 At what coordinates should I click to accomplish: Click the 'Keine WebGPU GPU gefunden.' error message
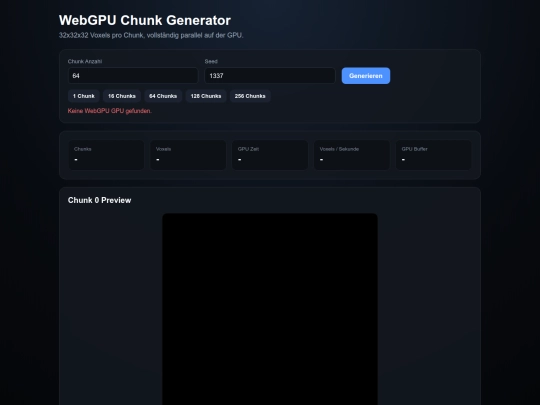110,111
